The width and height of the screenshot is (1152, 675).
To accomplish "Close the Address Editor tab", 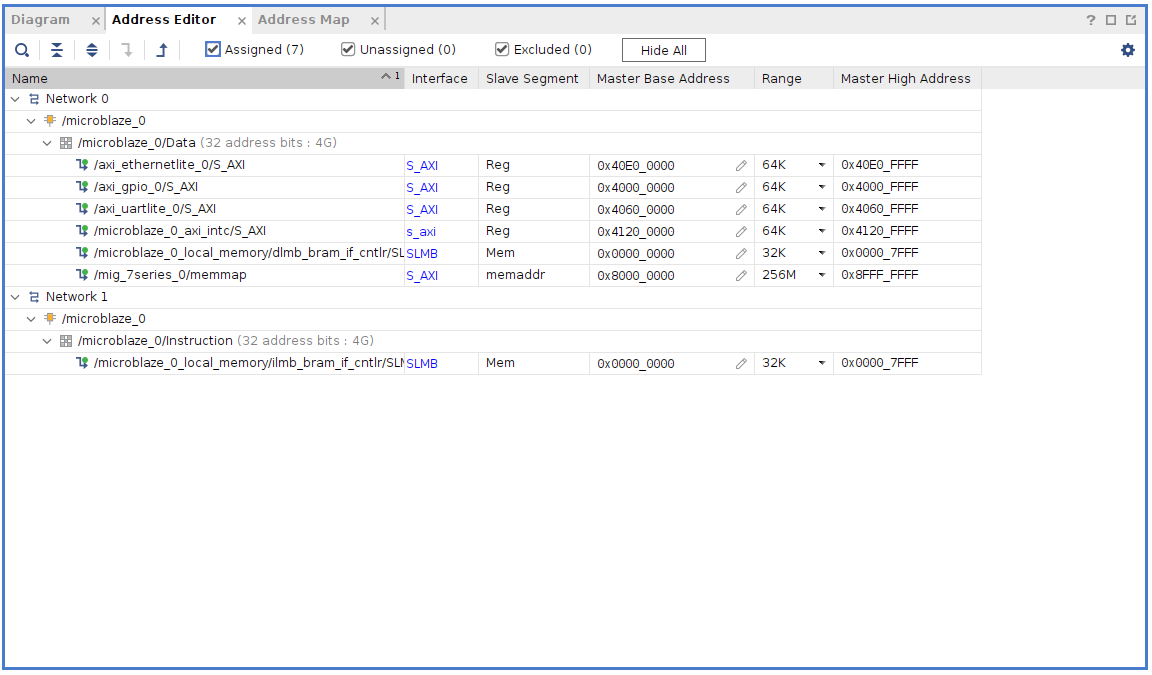I will [x=242, y=21].
